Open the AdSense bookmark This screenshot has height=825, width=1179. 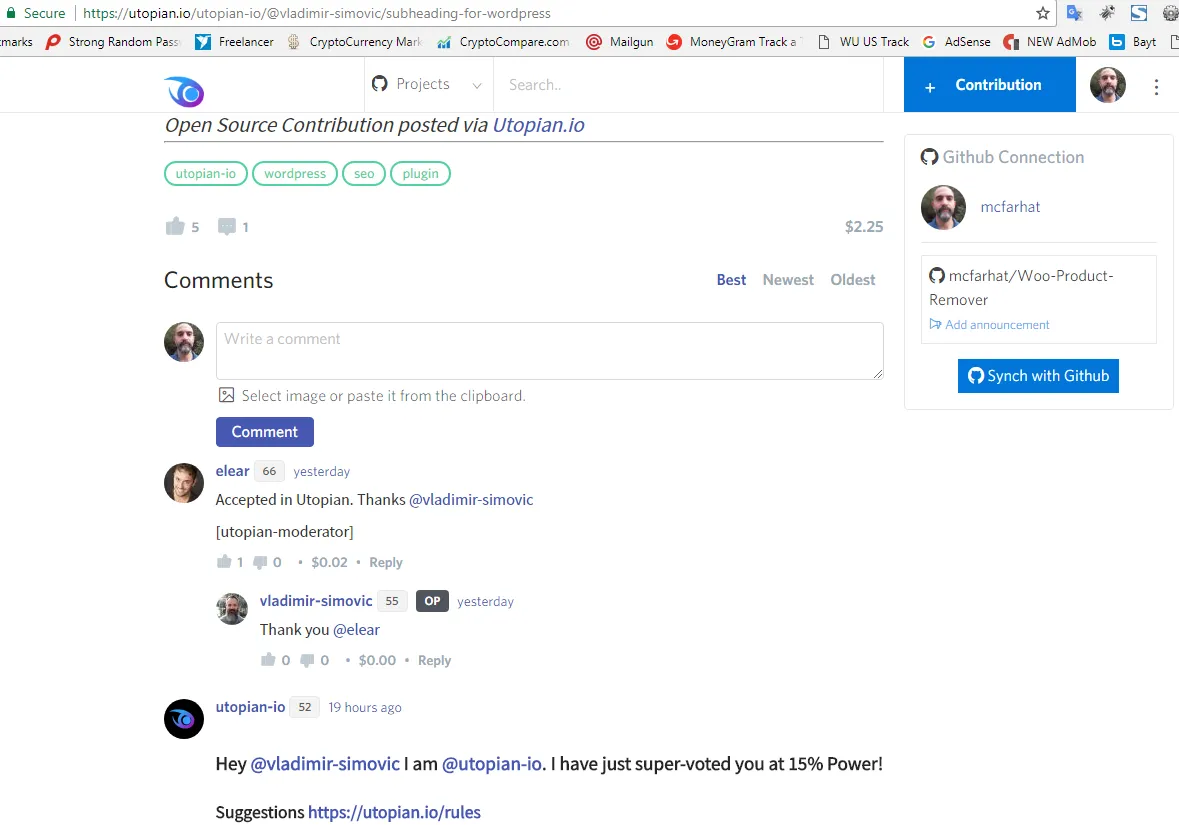956,41
